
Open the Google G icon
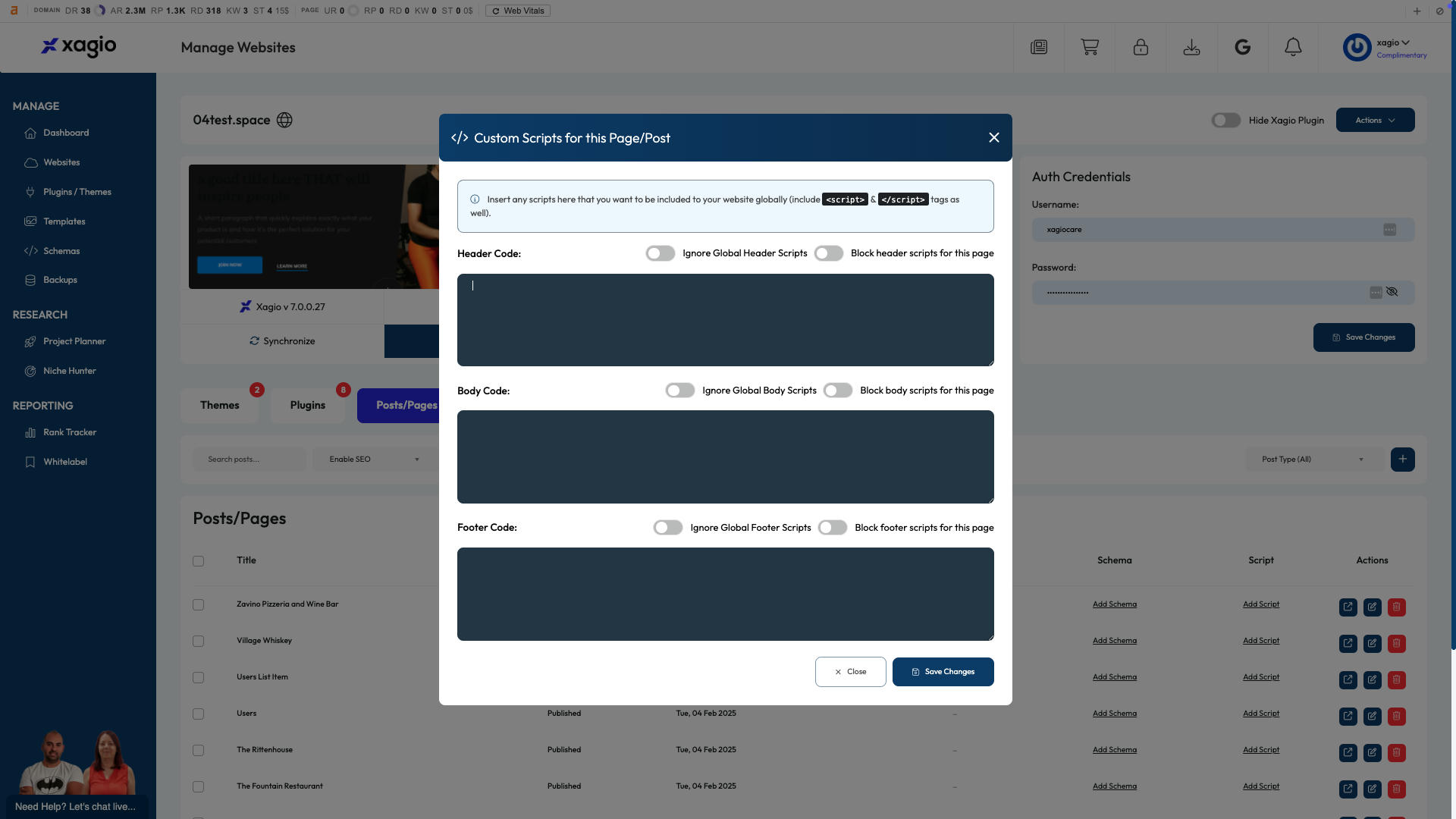(1242, 47)
